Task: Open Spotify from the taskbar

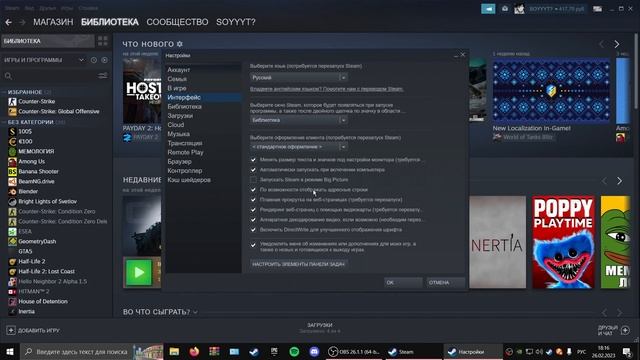Action: pyautogui.click(x=294, y=351)
